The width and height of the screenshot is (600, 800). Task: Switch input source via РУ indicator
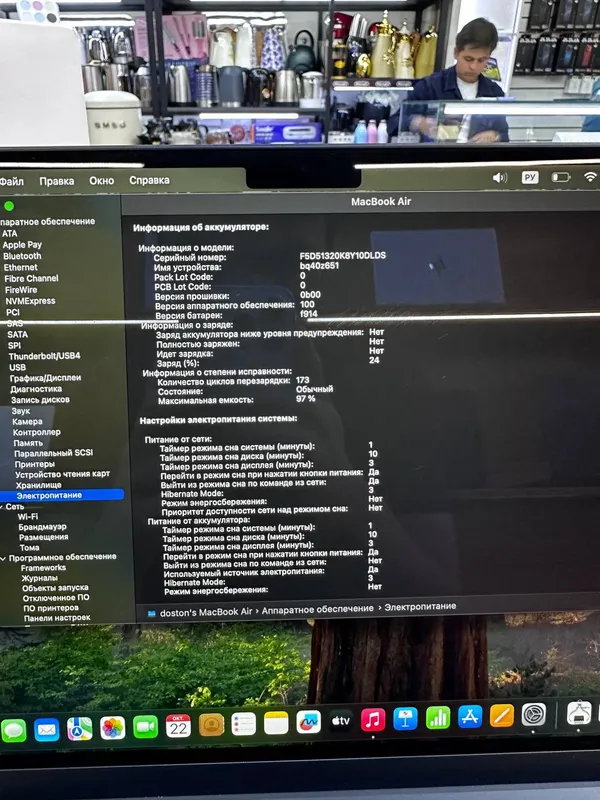530,177
